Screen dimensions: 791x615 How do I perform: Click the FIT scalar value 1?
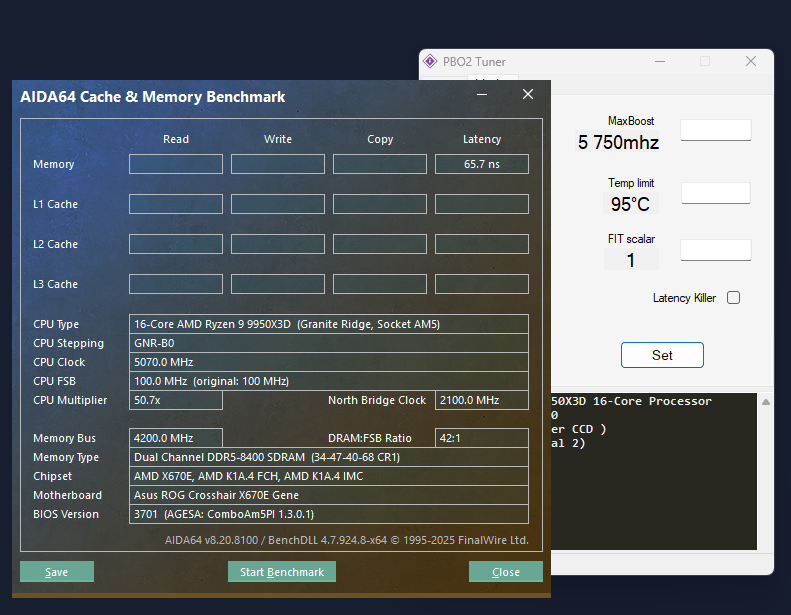630,260
